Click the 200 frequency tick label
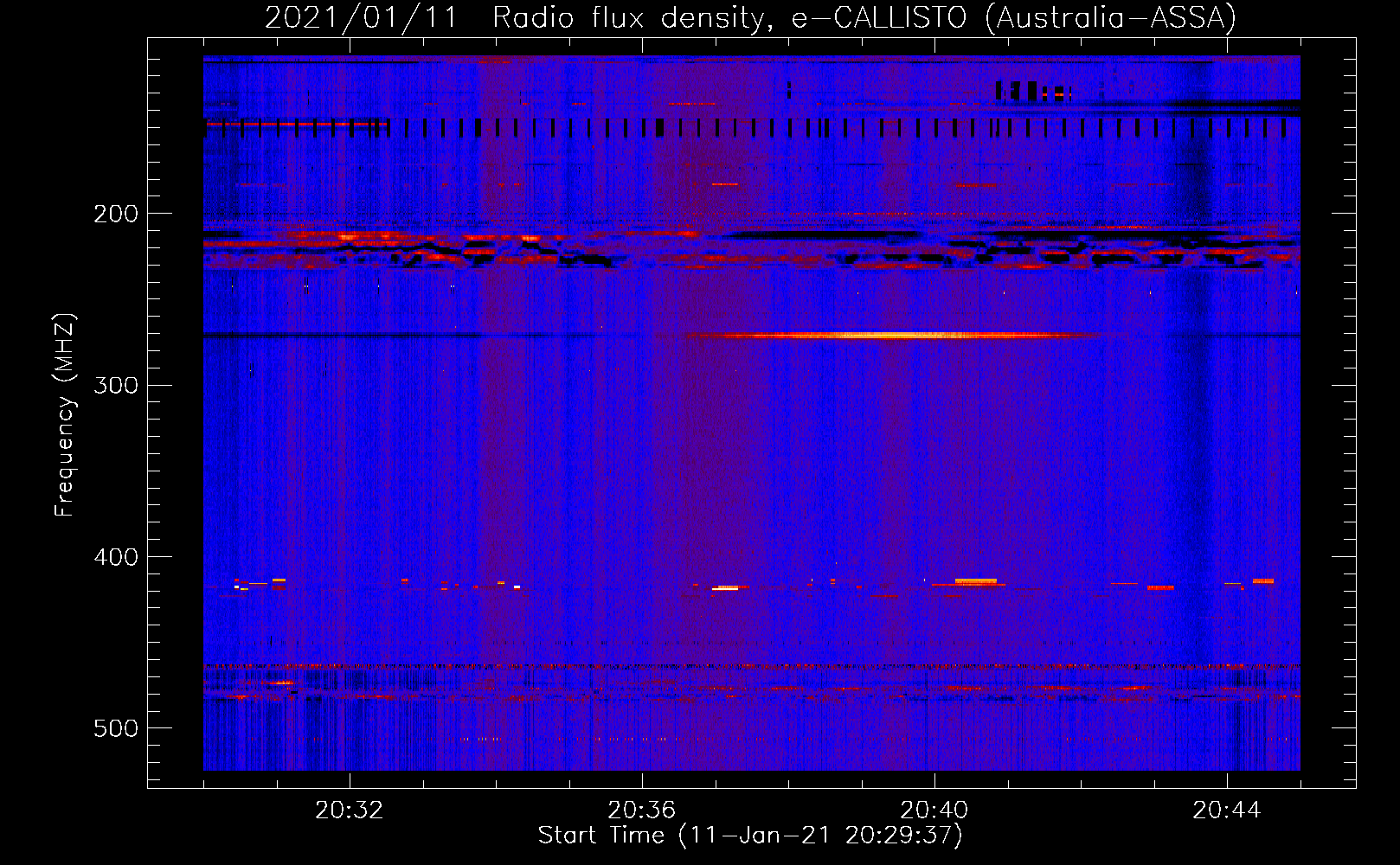 (x=115, y=214)
